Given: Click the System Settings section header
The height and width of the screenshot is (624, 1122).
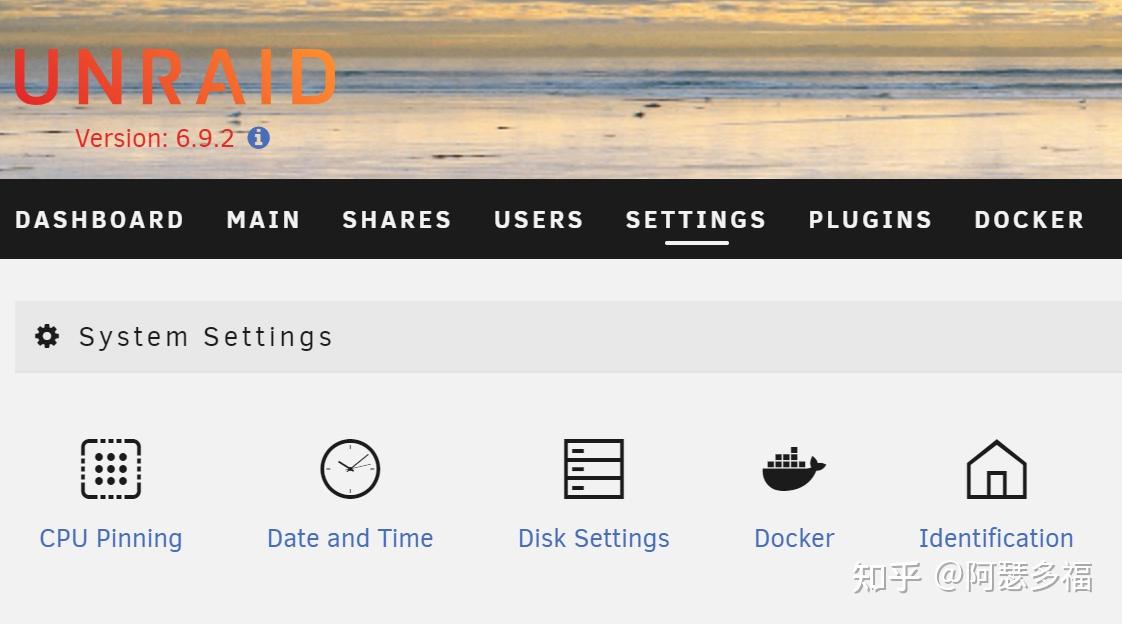Looking at the screenshot, I should [x=568, y=336].
